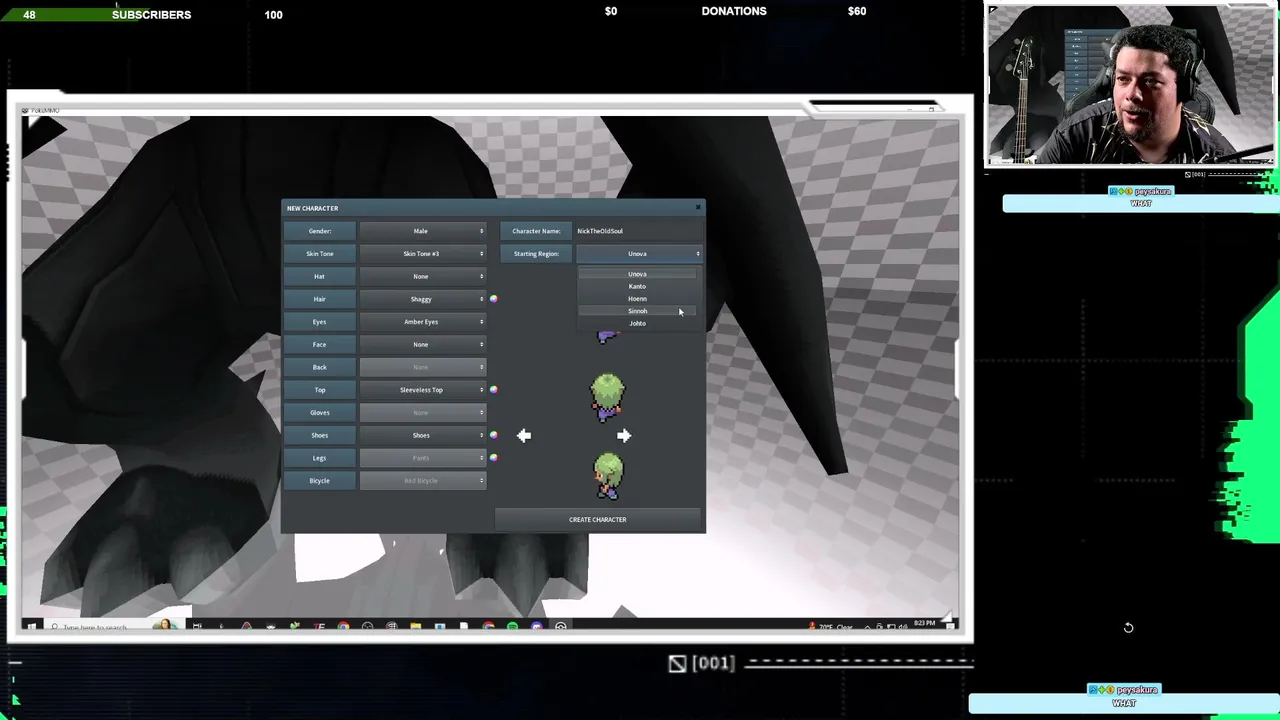Click the Starting Region: label
Screen dimensions: 1280x720
coord(536,254)
